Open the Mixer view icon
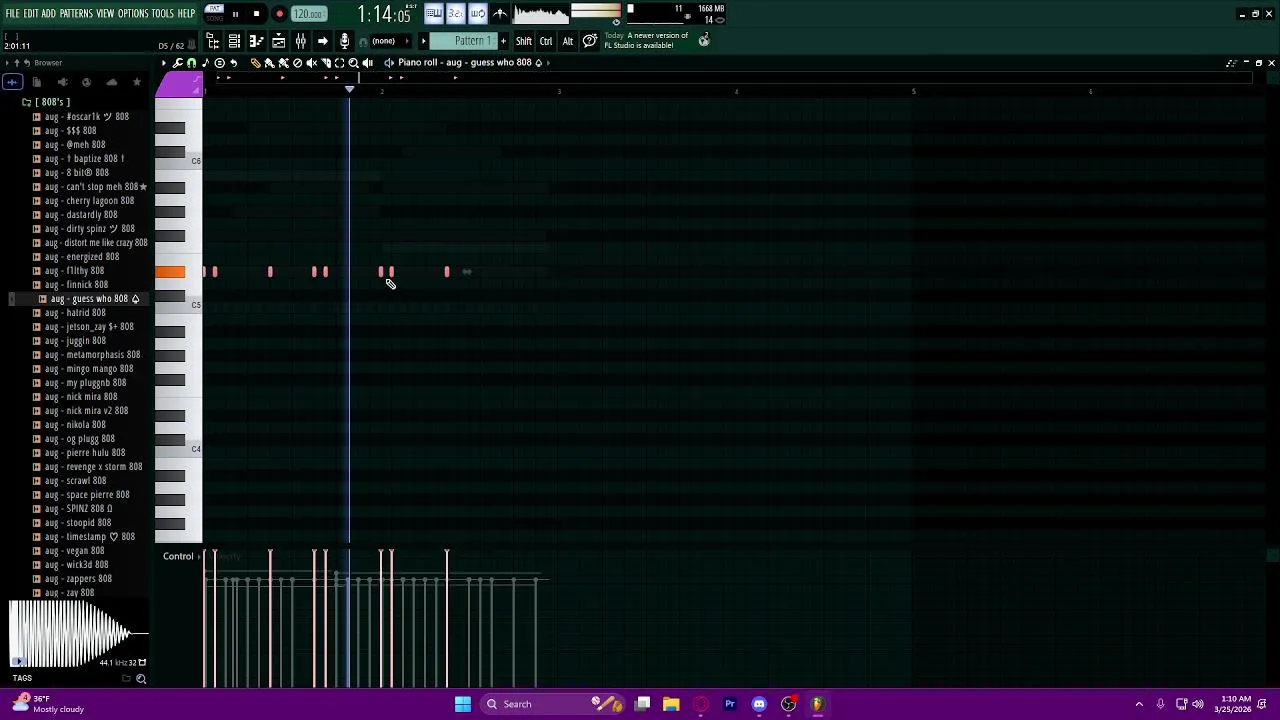The height and width of the screenshot is (720, 1280). [300, 41]
